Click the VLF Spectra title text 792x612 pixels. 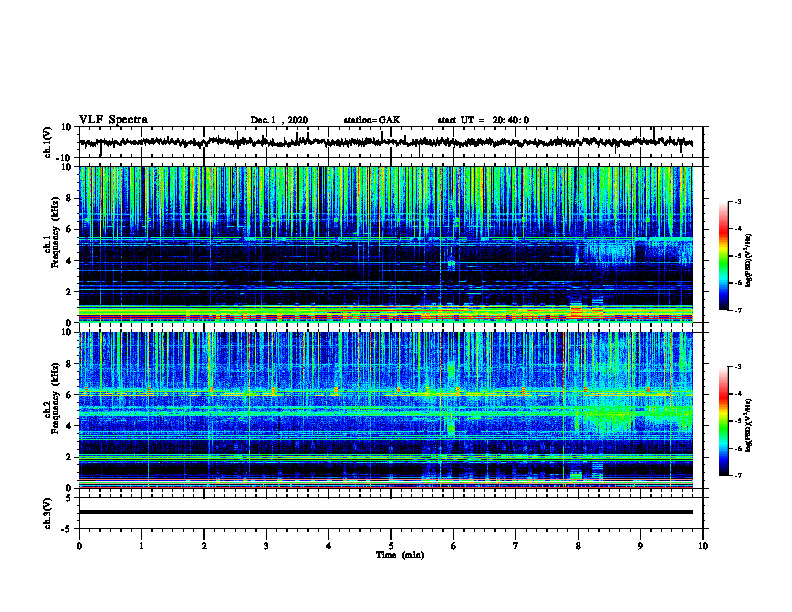(113, 120)
